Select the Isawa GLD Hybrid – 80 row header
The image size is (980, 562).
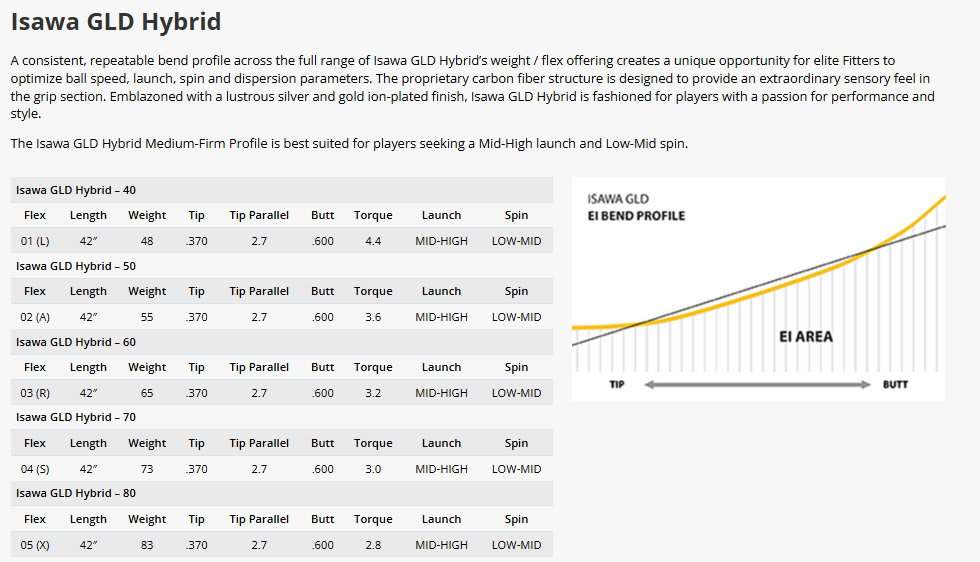pos(76,493)
